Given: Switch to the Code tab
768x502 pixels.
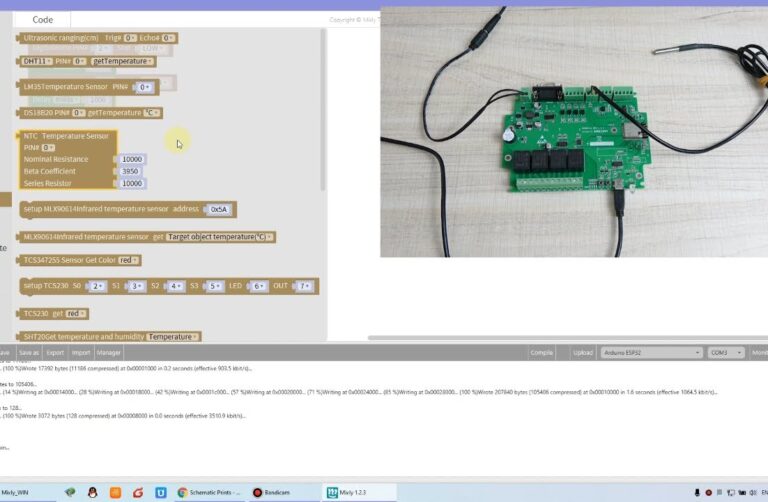Looking at the screenshot, I should pyautogui.click(x=42, y=19).
